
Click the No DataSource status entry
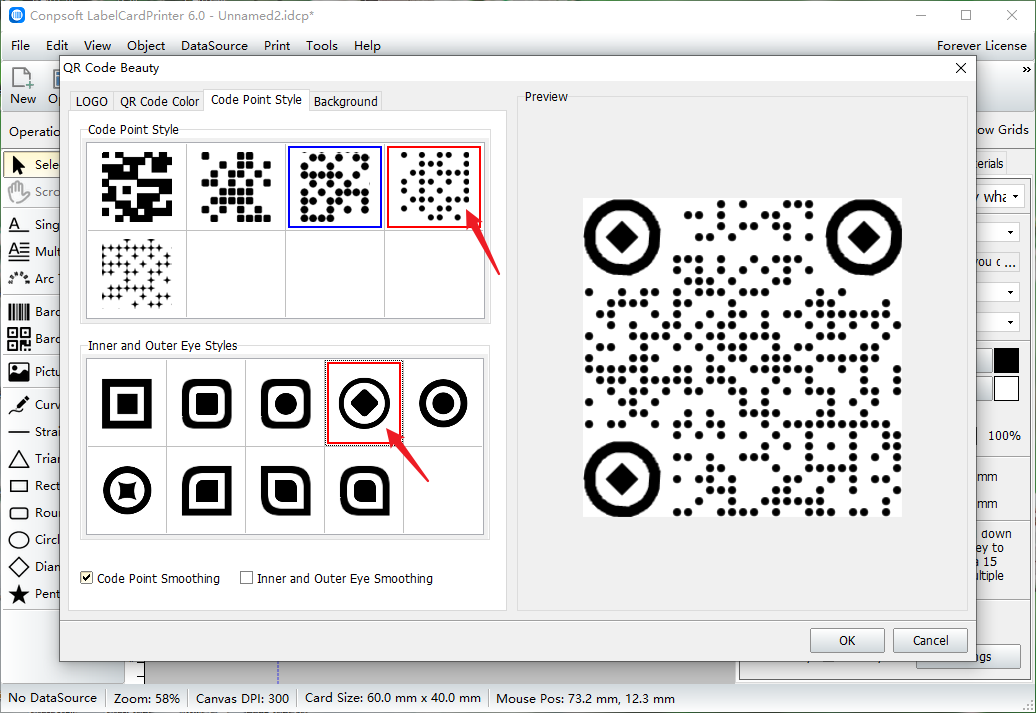pos(52,698)
